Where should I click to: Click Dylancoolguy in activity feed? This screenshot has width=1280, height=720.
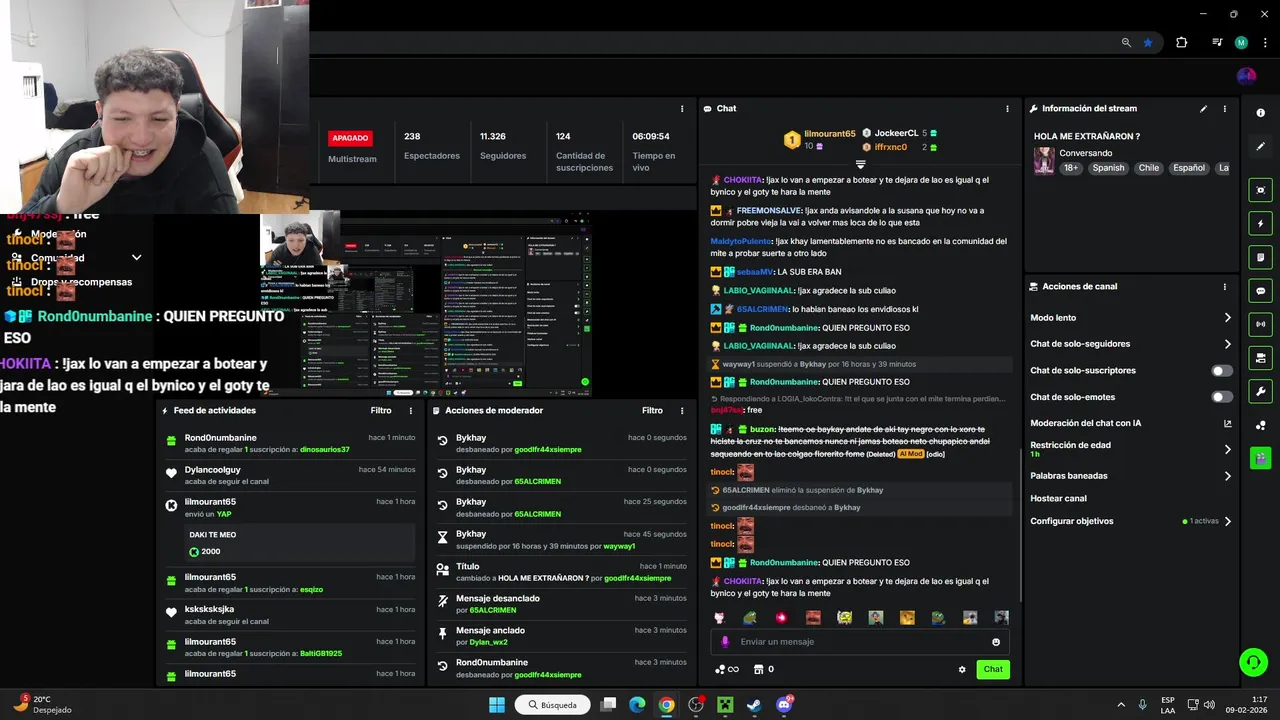212,469
